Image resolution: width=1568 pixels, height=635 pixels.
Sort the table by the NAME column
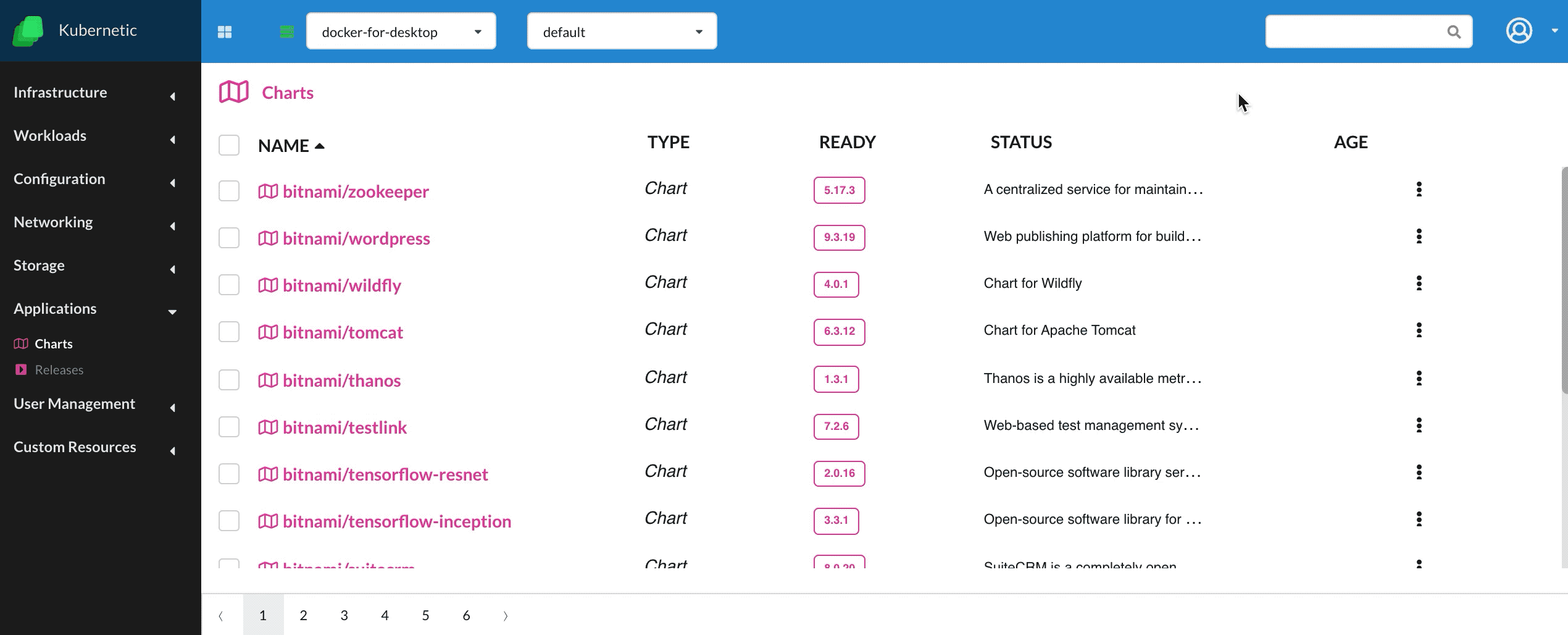click(x=291, y=146)
